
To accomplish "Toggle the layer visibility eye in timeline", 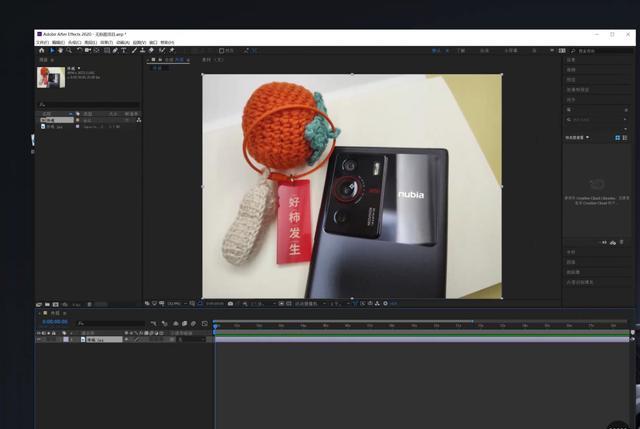I will [x=40, y=340].
